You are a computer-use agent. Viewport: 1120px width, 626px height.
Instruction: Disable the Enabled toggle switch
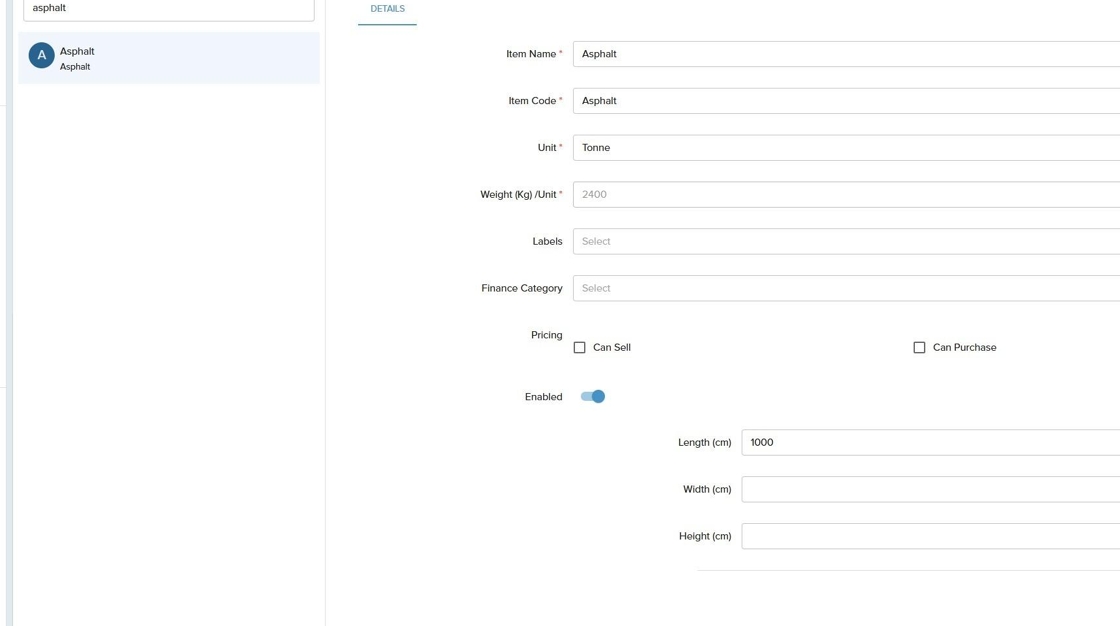[593, 397]
